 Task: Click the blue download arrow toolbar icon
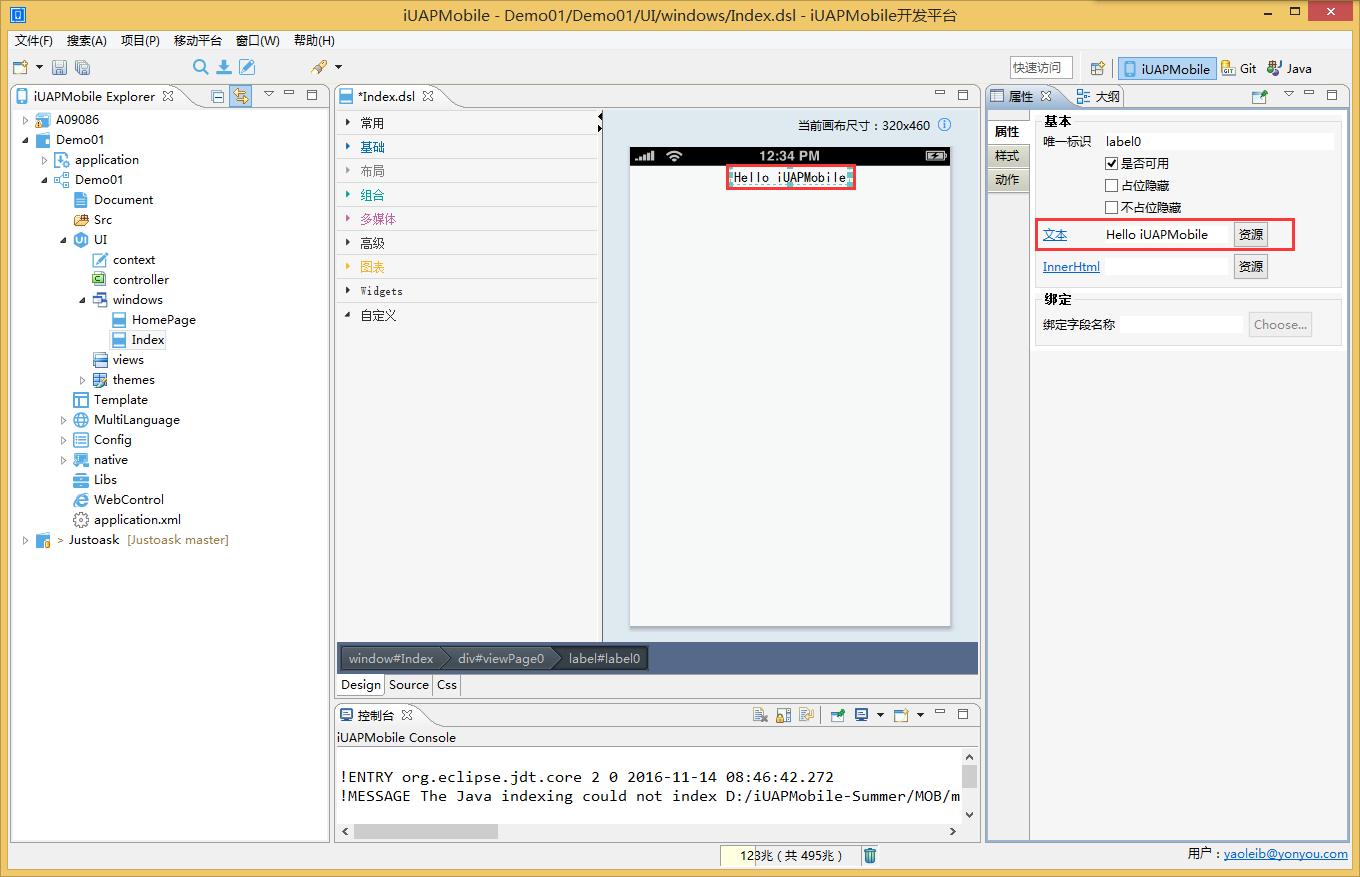coord(224,67)
